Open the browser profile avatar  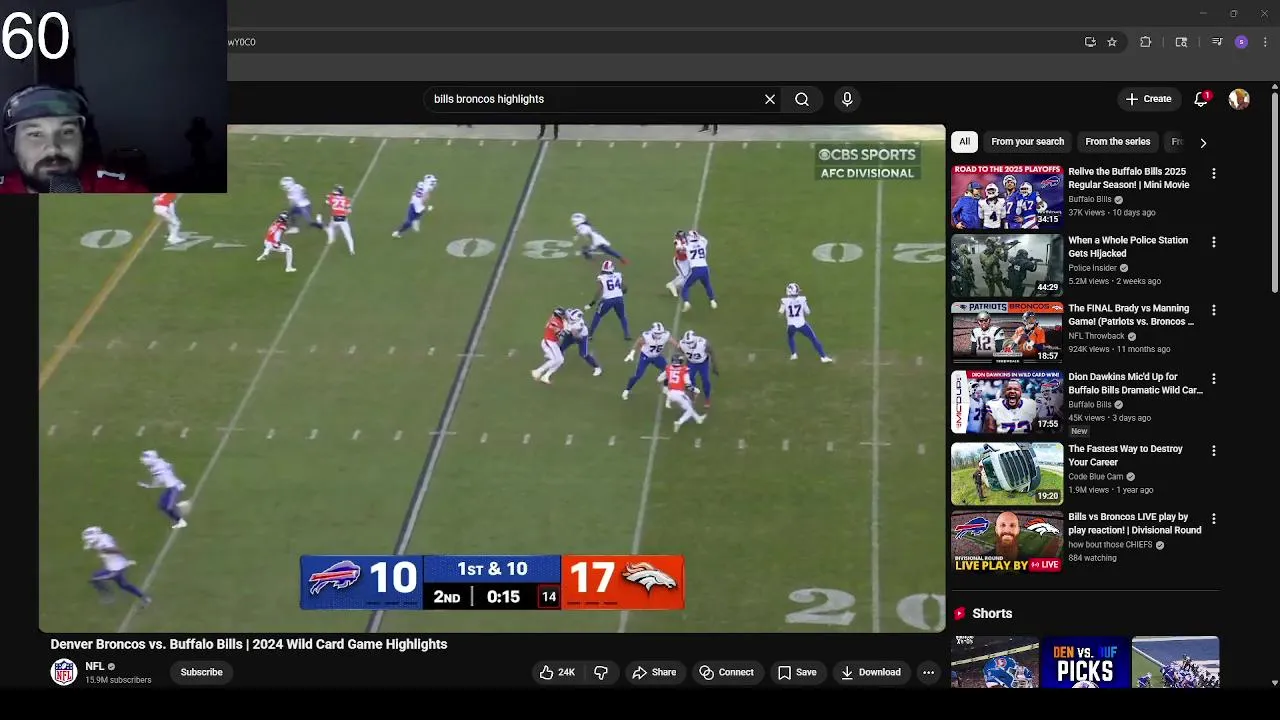[1241, 42]
